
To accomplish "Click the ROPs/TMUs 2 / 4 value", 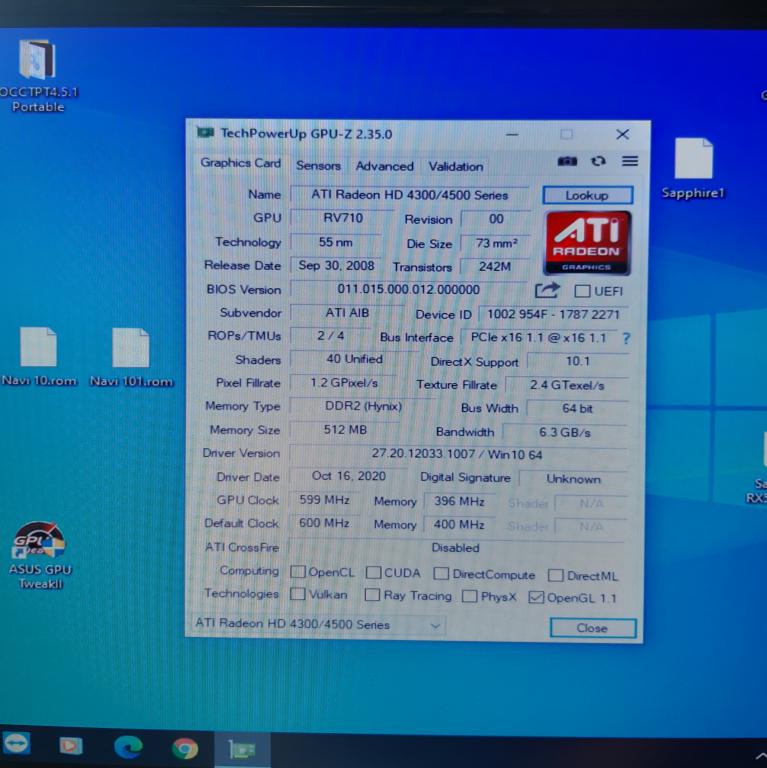I will 330,336.
